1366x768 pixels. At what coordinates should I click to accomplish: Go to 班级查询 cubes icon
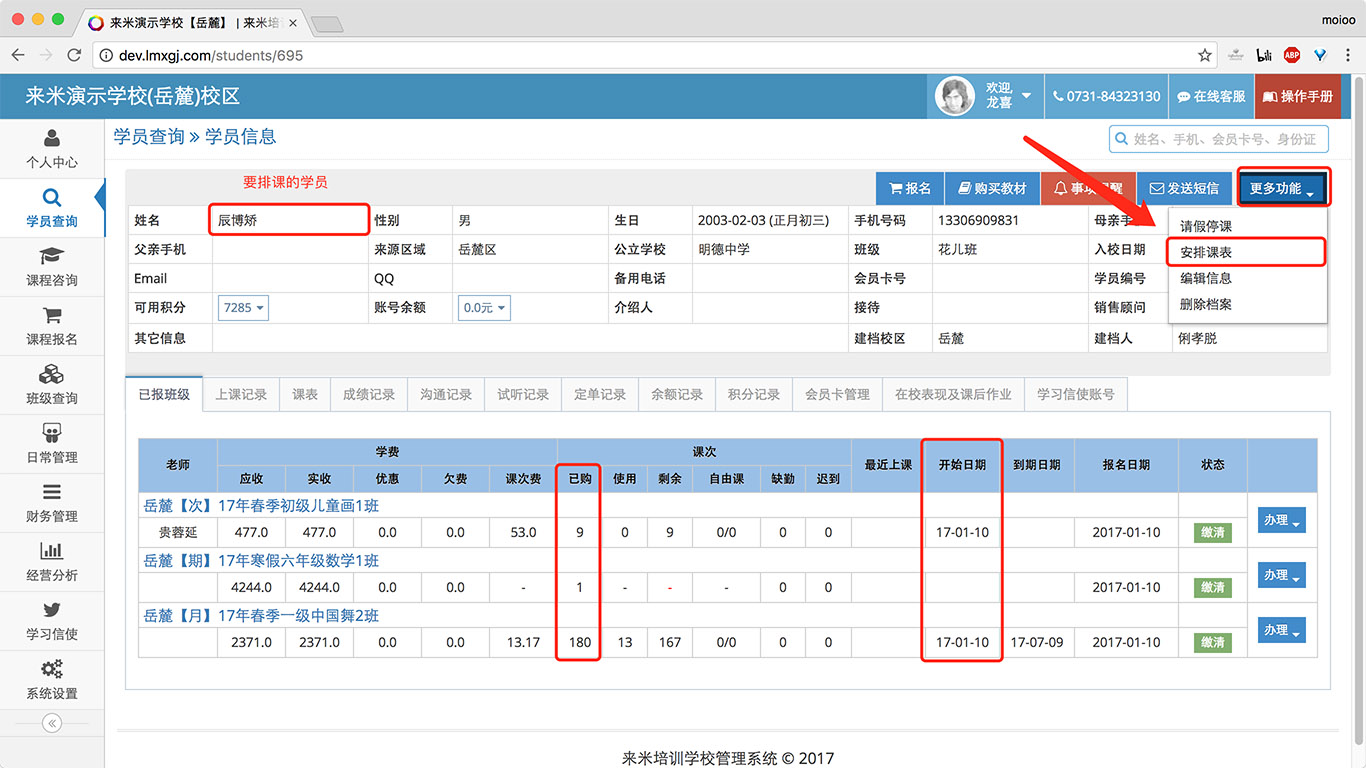coord(52,375)
